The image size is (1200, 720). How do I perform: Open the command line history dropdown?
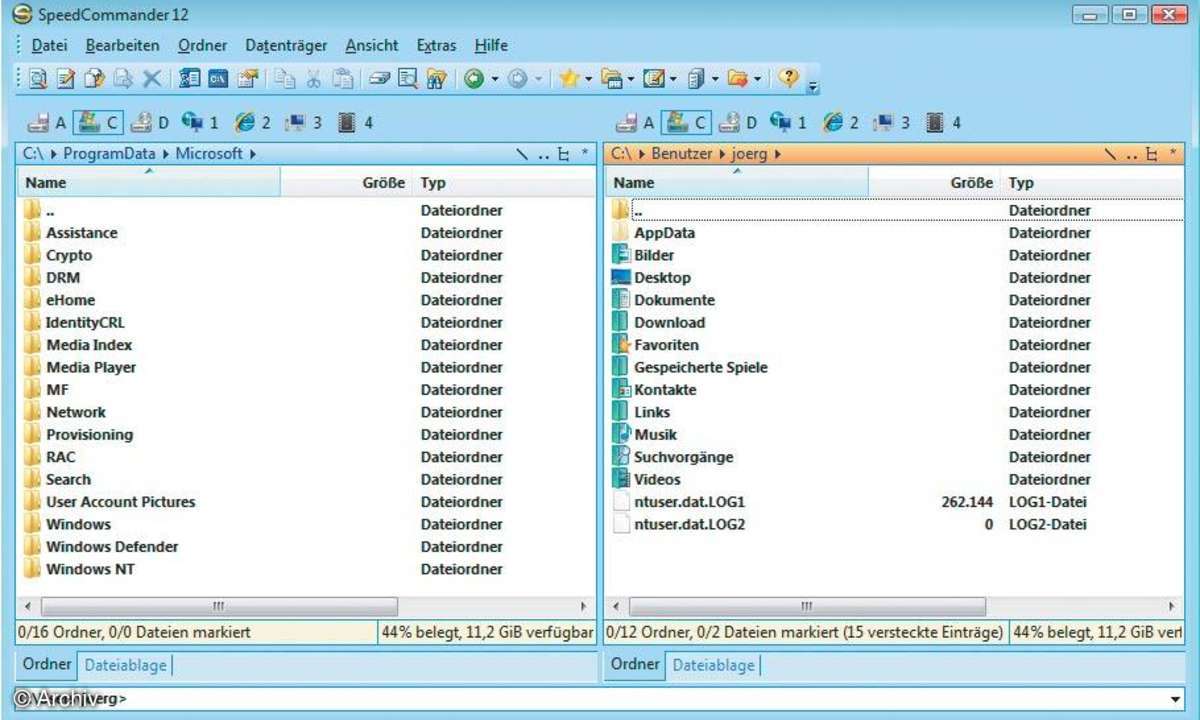click(1175, 699)
